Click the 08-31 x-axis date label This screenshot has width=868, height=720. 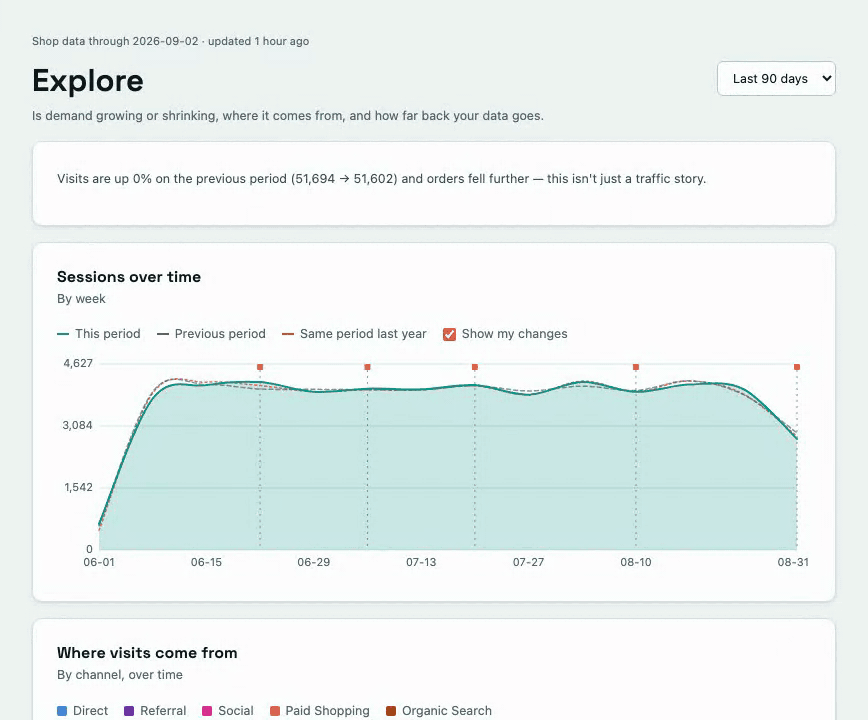click(x=793, y=562)
